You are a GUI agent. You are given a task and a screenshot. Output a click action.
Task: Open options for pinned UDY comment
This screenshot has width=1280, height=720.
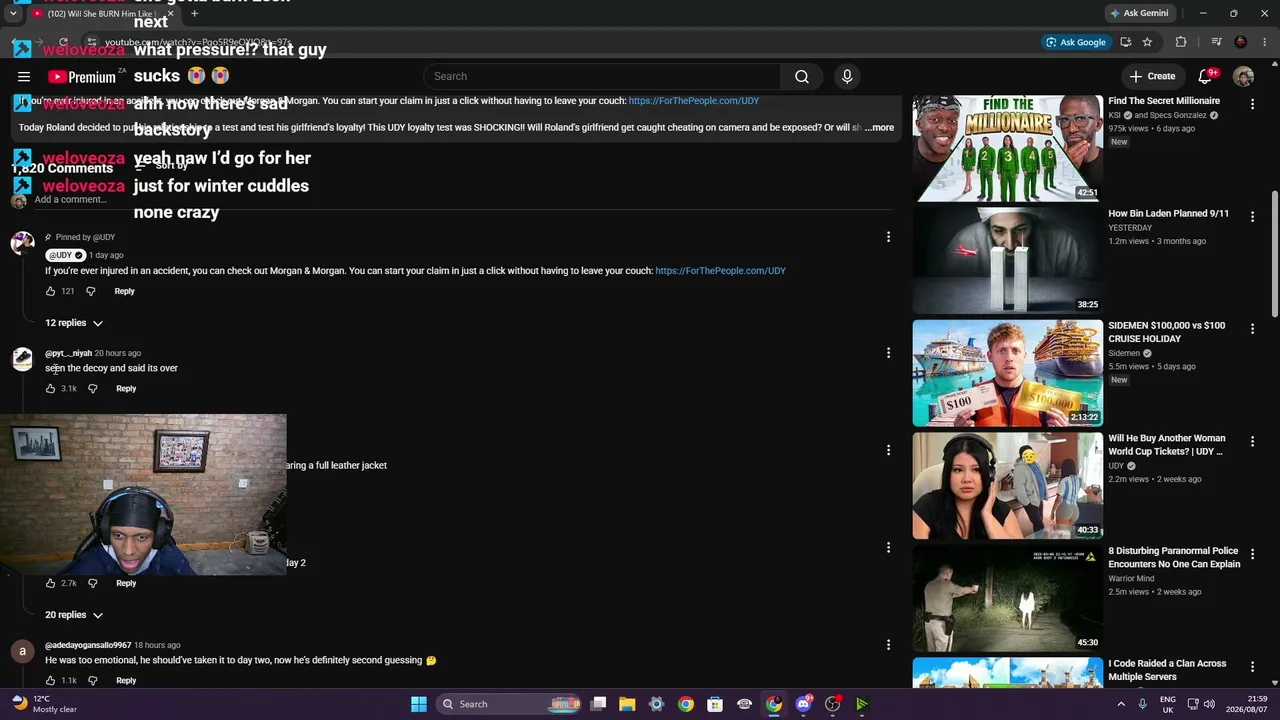coord(888,237)
